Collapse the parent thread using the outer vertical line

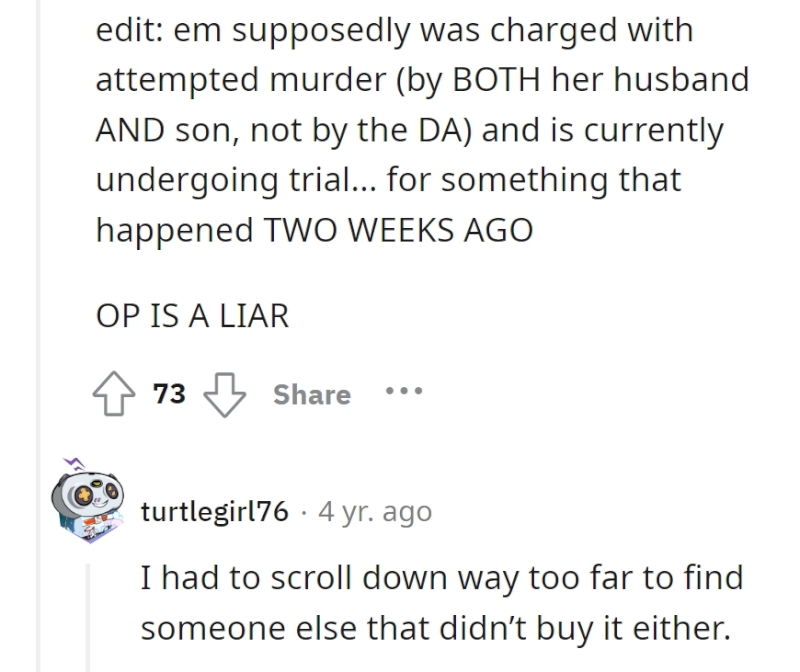coord(38,336)
